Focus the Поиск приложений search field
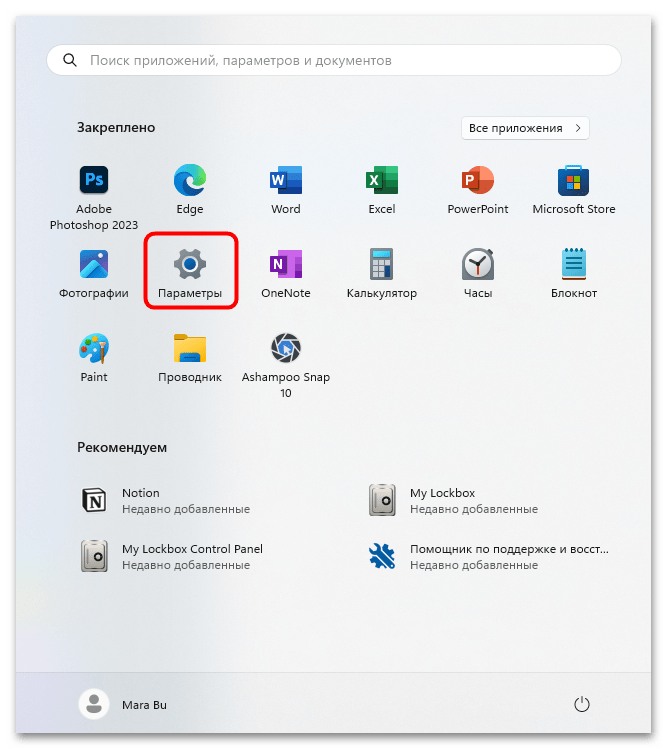Viewport: 667px width, 749px height. pos(334,60)
